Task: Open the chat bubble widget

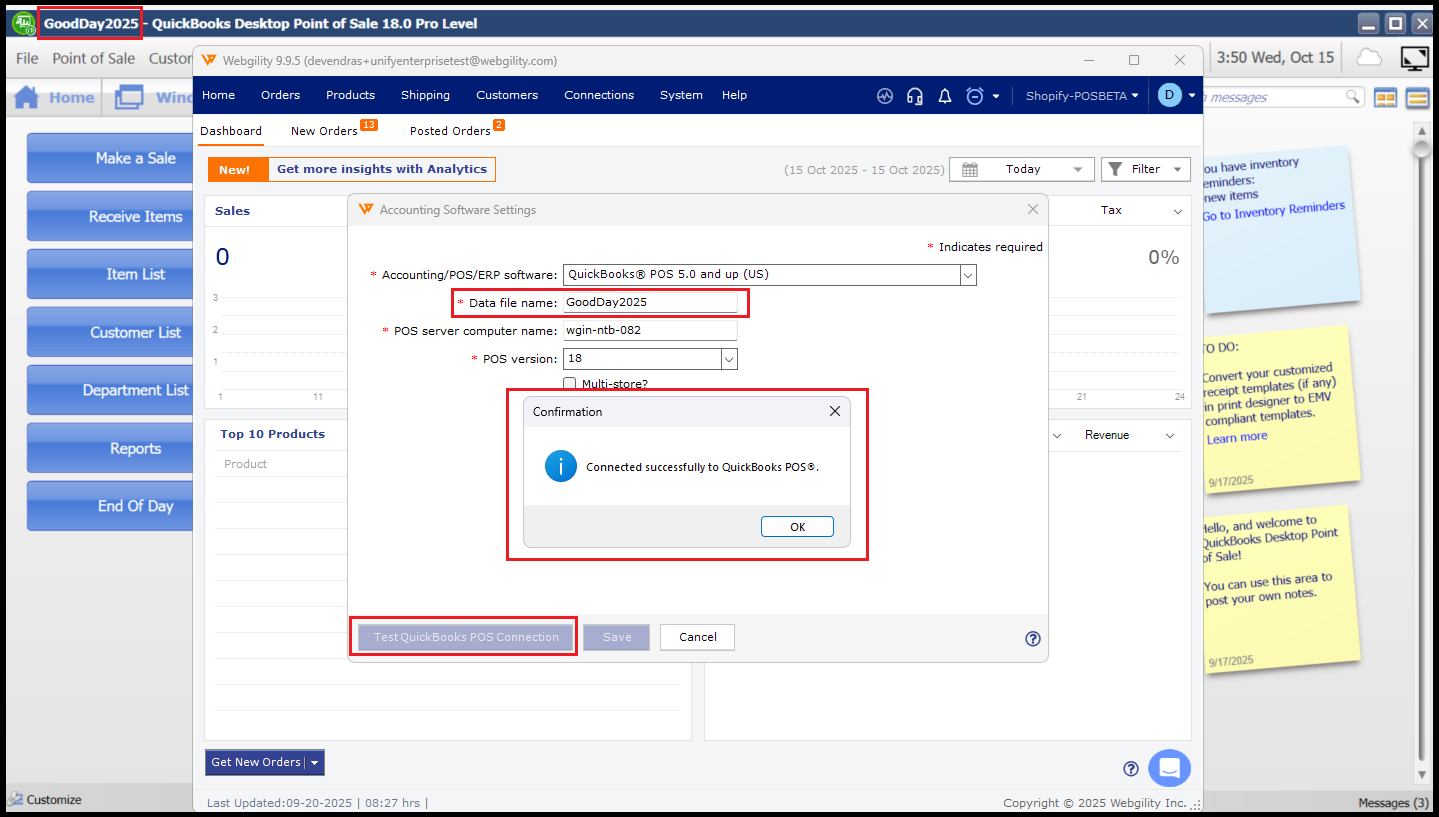Action: 1169,768
